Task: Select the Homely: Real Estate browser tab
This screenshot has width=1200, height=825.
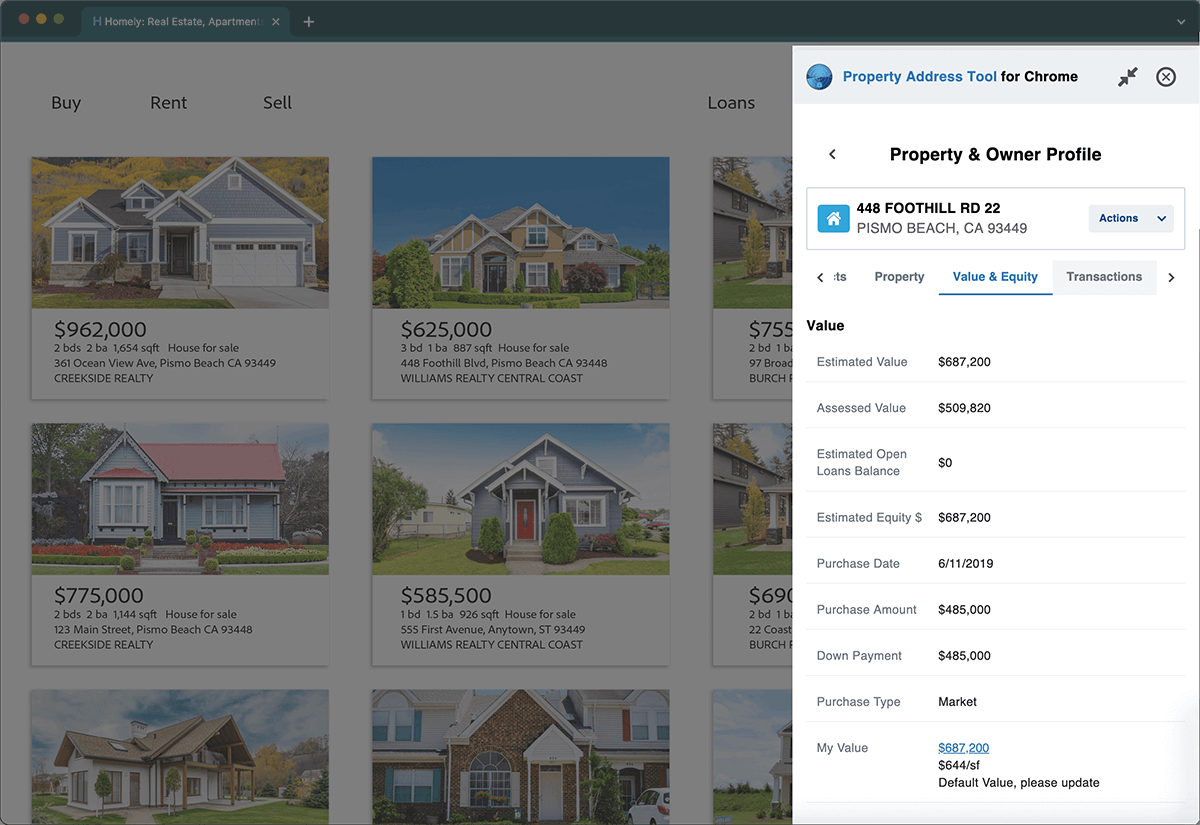Action: 185,21
